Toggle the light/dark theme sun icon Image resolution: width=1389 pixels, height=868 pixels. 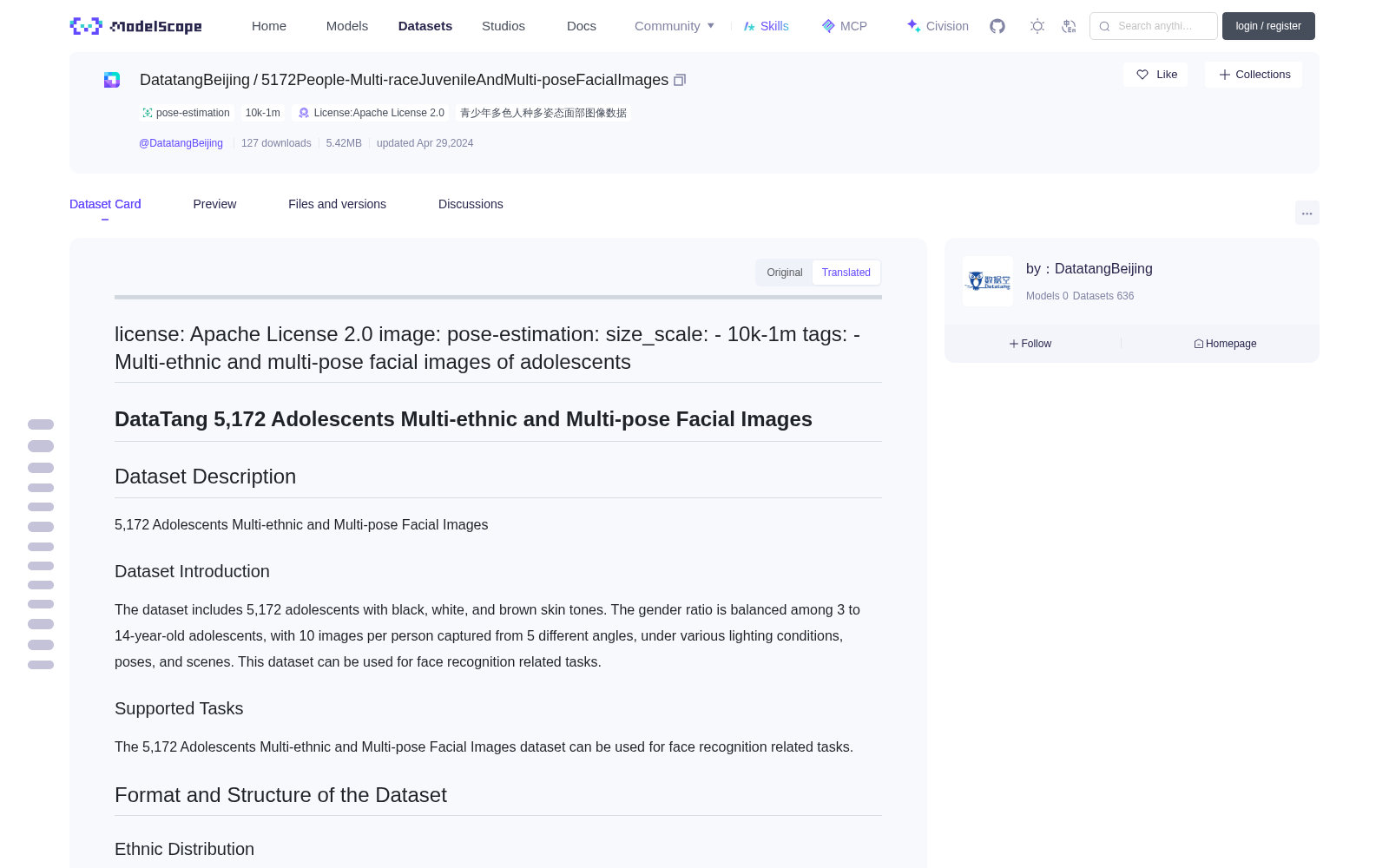click(1037, 26)
